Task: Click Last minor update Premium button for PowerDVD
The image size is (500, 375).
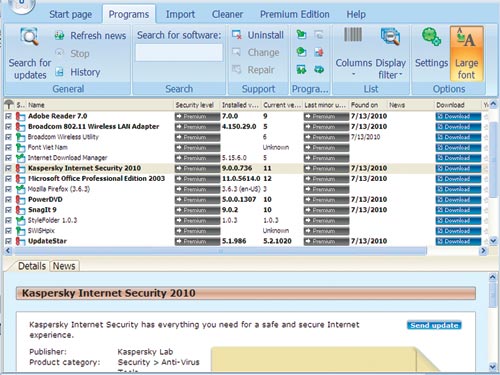Action: click(326, 200)
